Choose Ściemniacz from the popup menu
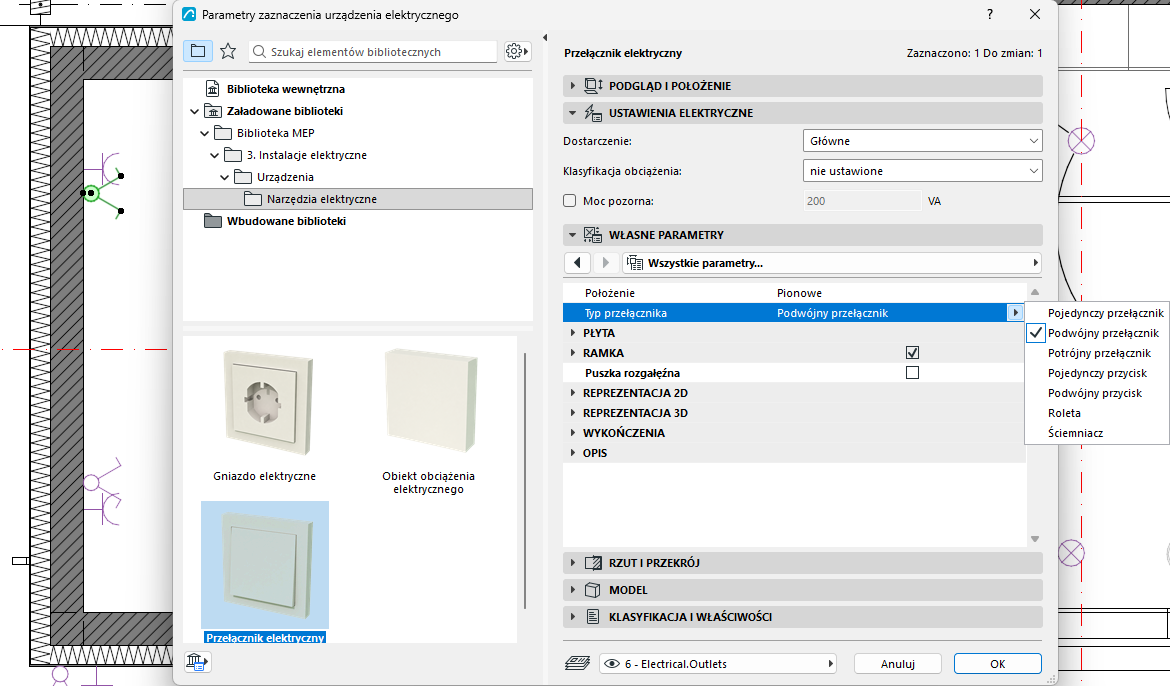 click(1075, 433)
